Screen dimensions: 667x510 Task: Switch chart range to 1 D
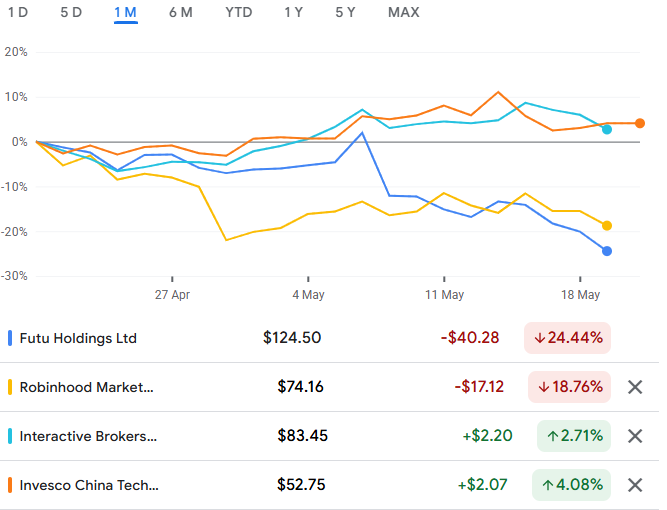pyautogui.click(x=18, y=12)
